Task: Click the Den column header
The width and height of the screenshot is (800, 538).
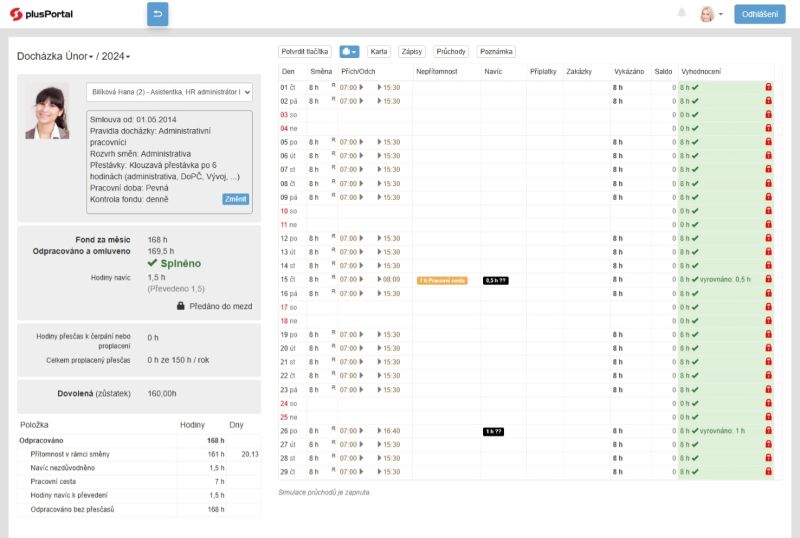Action: pos(288,71)
